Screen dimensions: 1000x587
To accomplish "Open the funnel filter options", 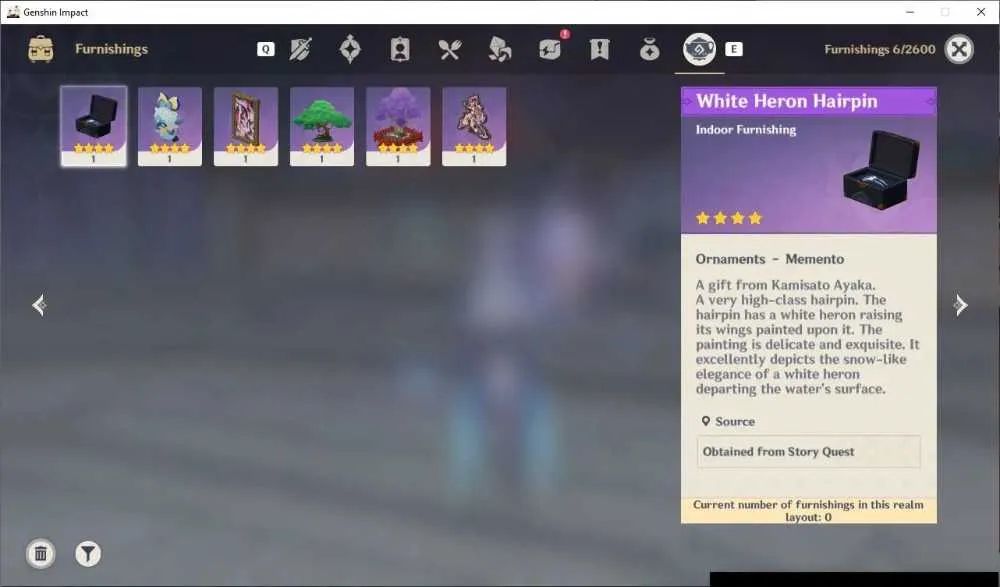I will (x=88, y=553).
